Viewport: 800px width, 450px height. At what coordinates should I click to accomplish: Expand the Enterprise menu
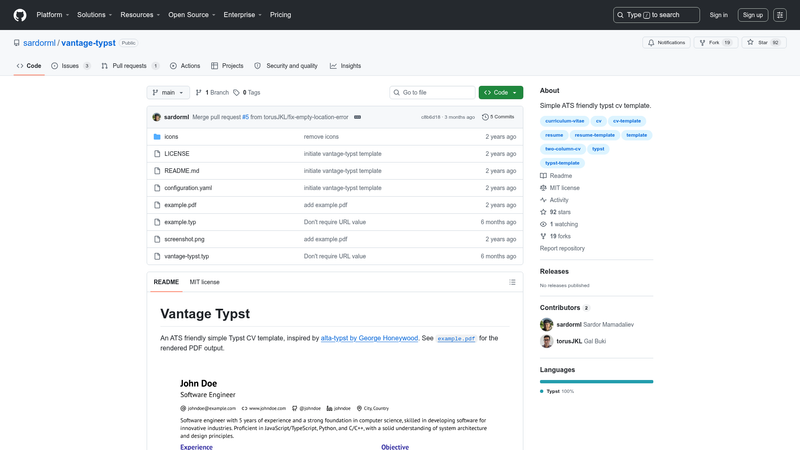[242, 15]
